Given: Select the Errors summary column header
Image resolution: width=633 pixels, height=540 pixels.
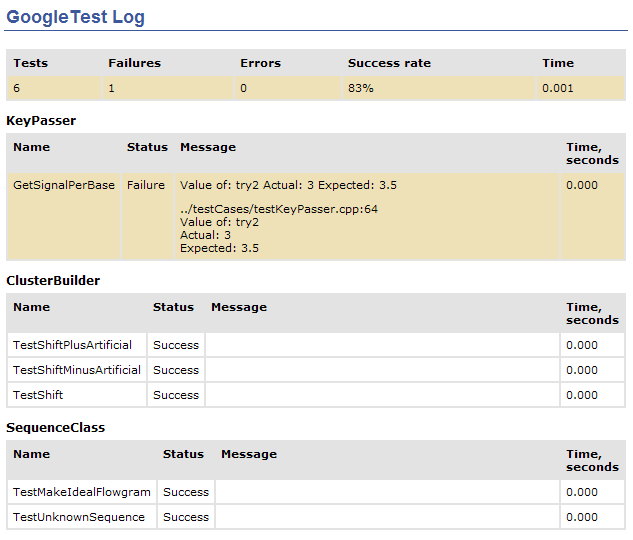Looking at the screenshot, I should (260, 63).
